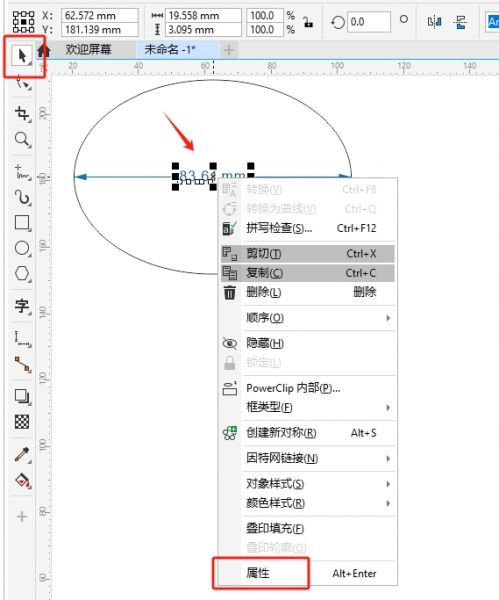Image resolution: width=499 pixels, height=600 pixels.
Task: Add a new document tab
Action: tap(229, 50)
